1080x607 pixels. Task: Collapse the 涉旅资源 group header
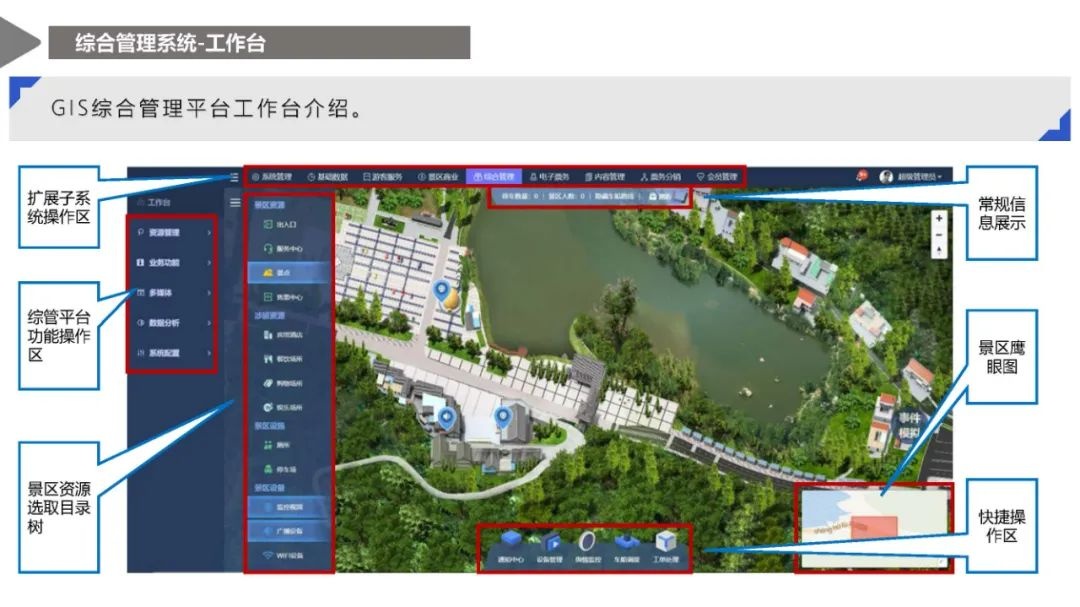coord(269,316)
